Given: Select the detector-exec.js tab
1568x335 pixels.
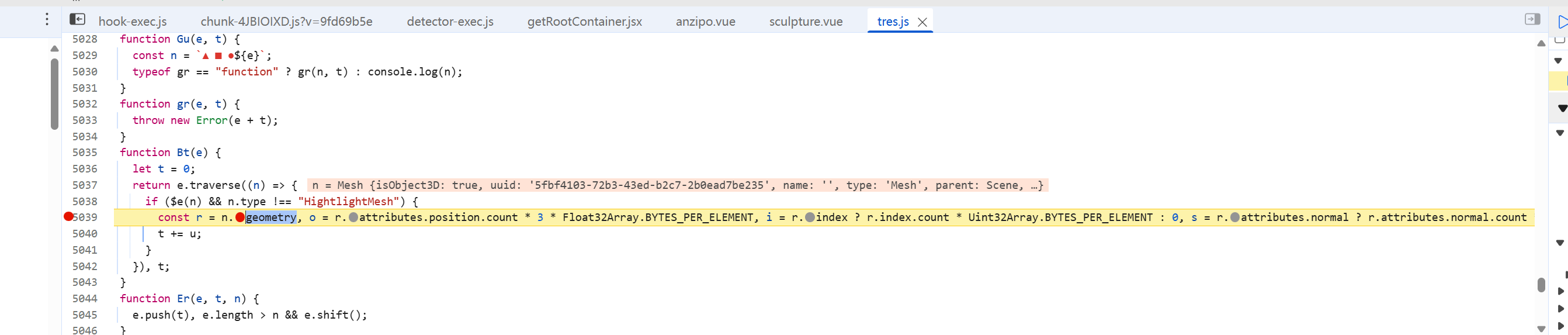Looking at the screenshot, I should pyautogui.click(x=450, y=22).
